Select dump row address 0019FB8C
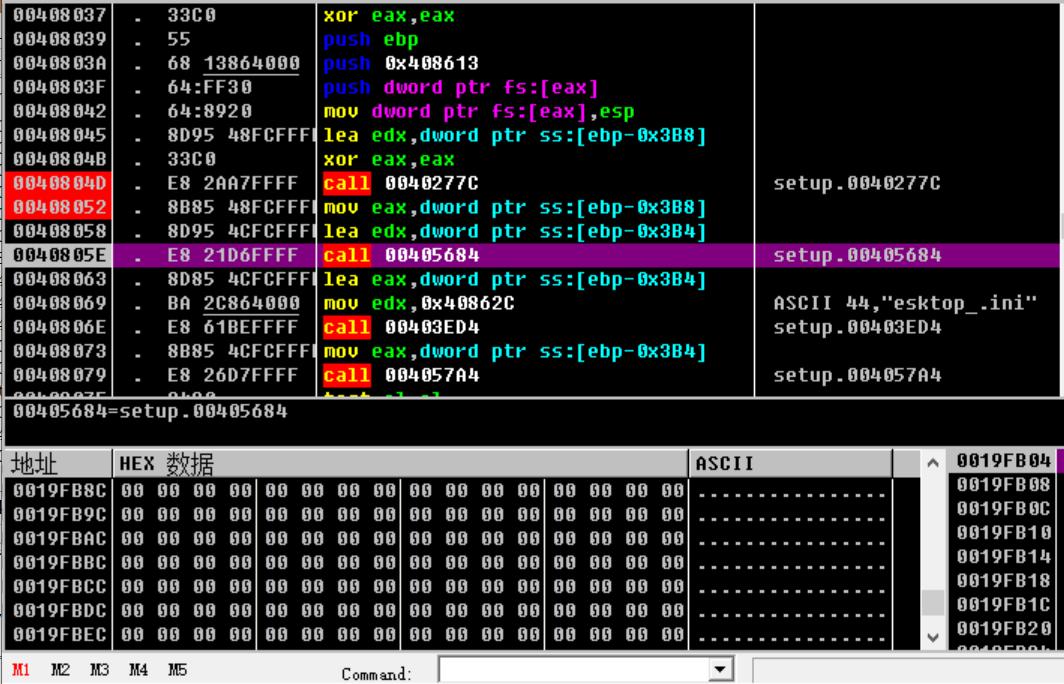Image resolution: width=1064 pixels, height=684 pixels. coord(60,491)
